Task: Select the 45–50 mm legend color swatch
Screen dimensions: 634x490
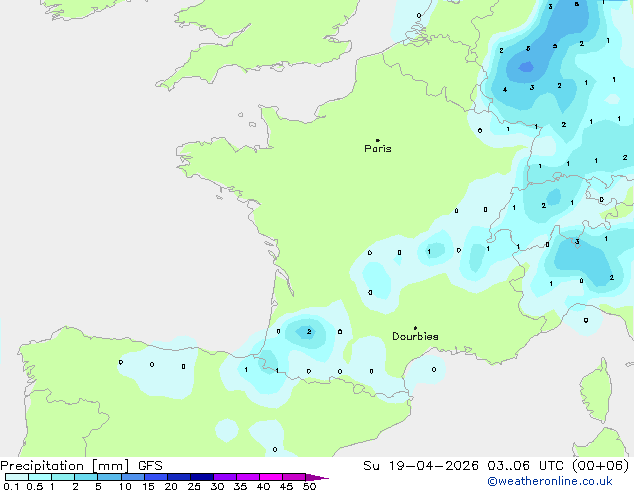Action: (294, 477)
